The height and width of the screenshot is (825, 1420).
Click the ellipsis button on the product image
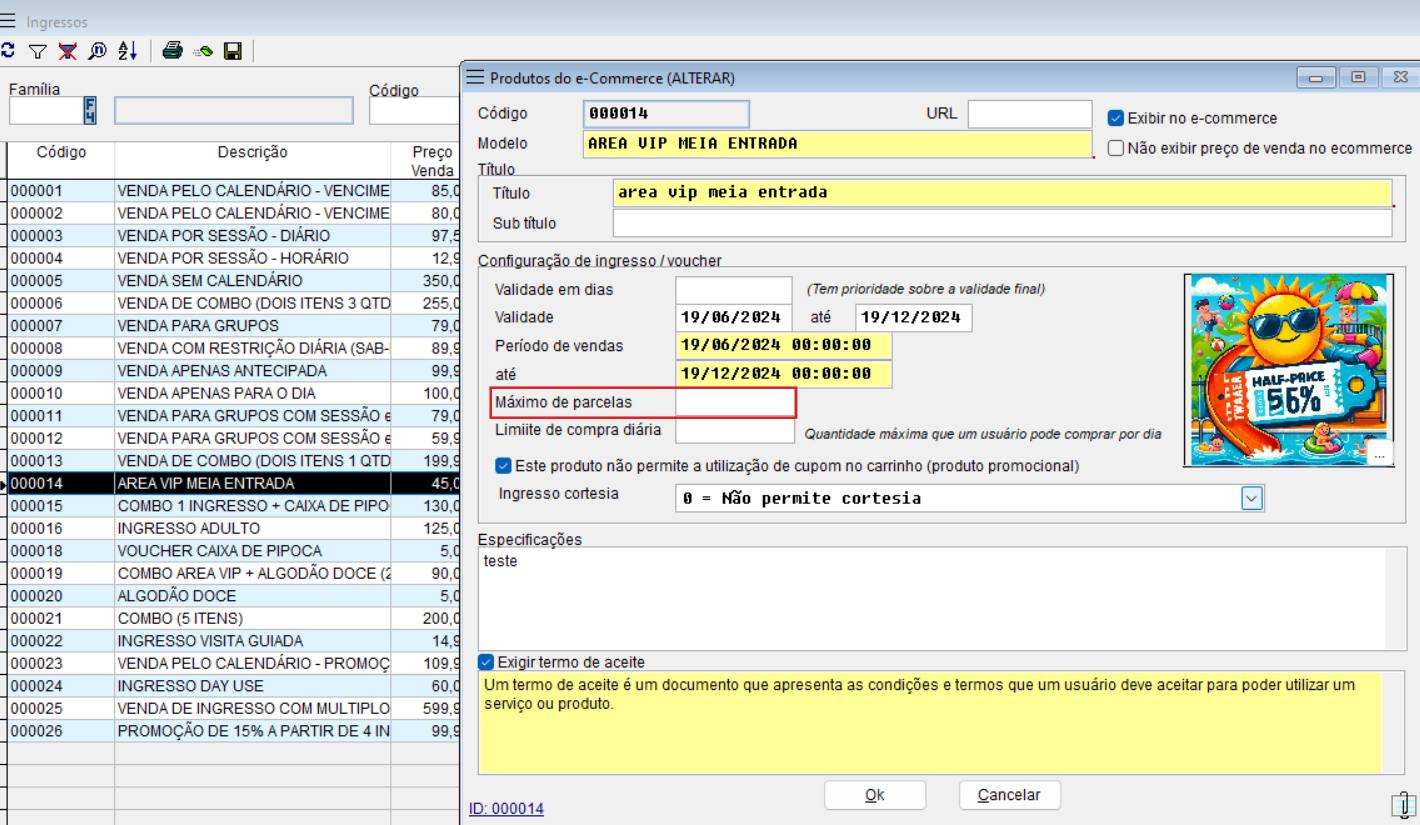pos(1379,455)
